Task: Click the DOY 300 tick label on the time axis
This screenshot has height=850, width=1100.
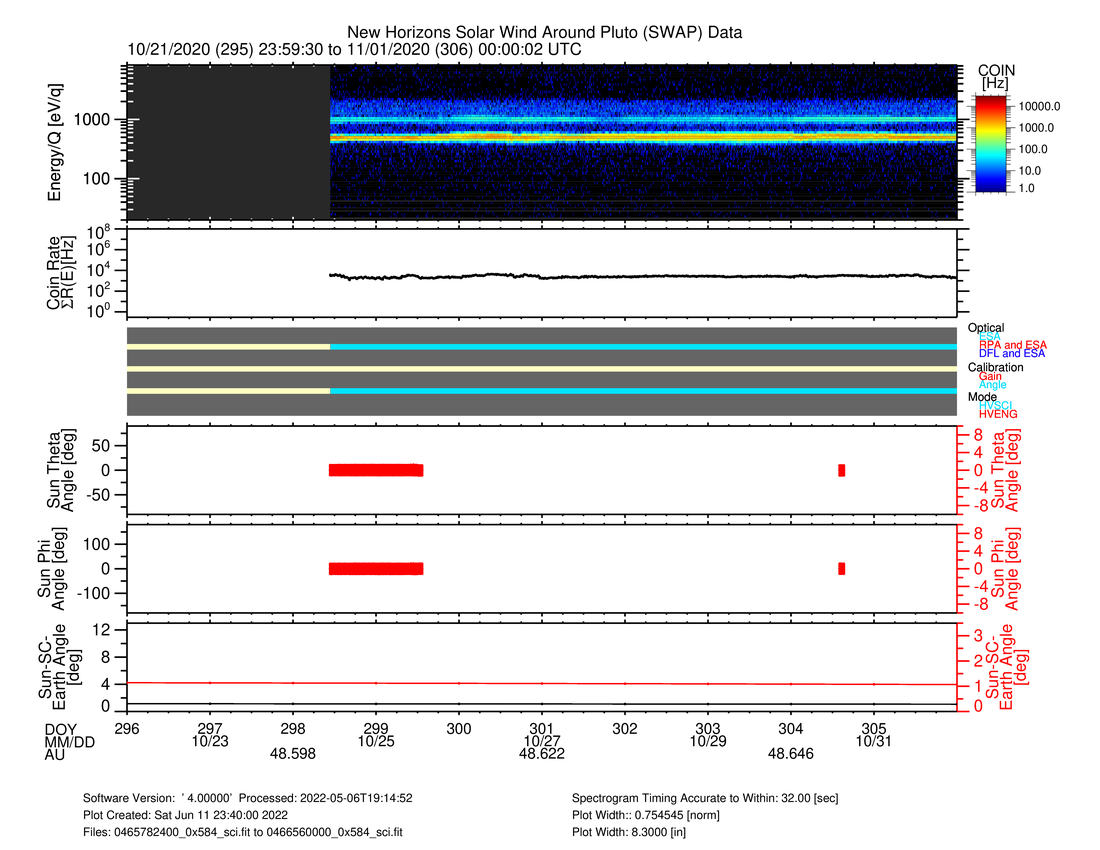Action: point(459,728)
